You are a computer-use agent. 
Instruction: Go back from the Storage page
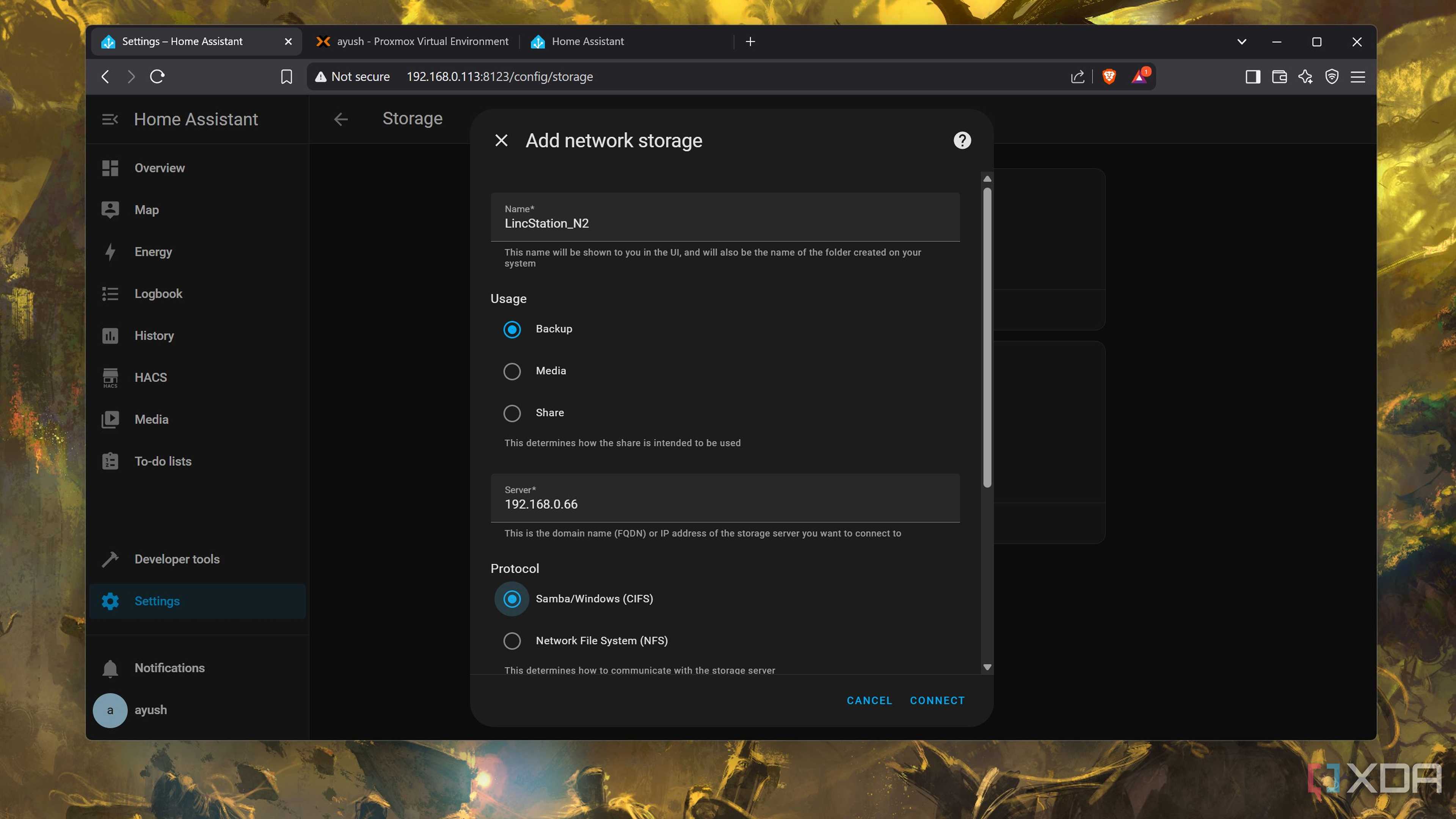coord(341,119)
